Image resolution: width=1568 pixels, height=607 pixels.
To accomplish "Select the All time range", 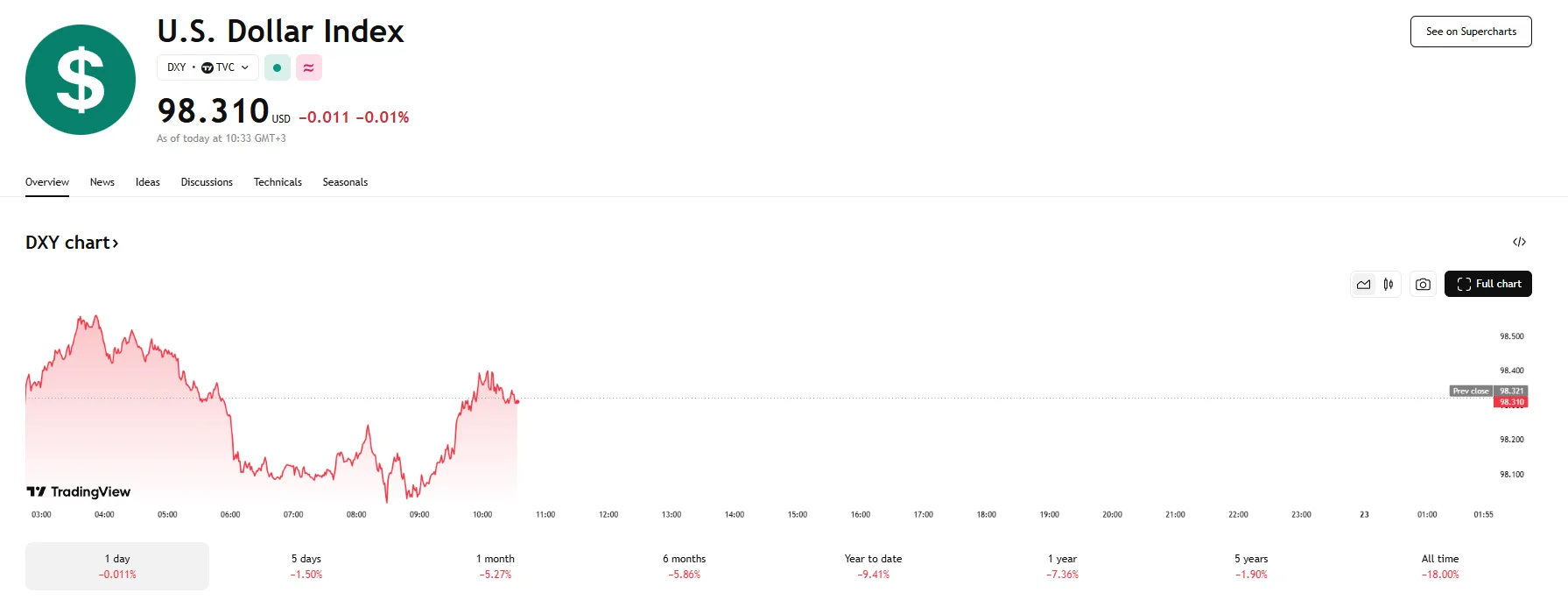I will [x=1440, y=566].
